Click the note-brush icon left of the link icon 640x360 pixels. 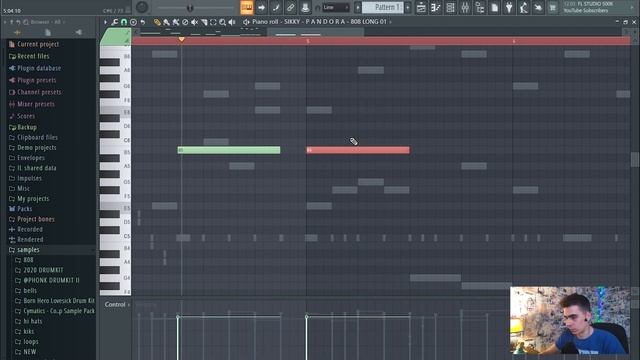pos(276,7)
